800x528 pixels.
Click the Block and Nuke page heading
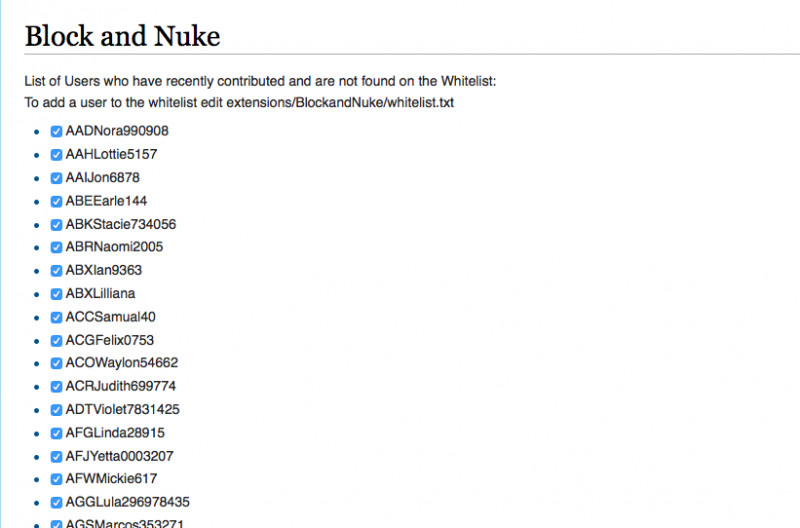(x=122, y=36)
